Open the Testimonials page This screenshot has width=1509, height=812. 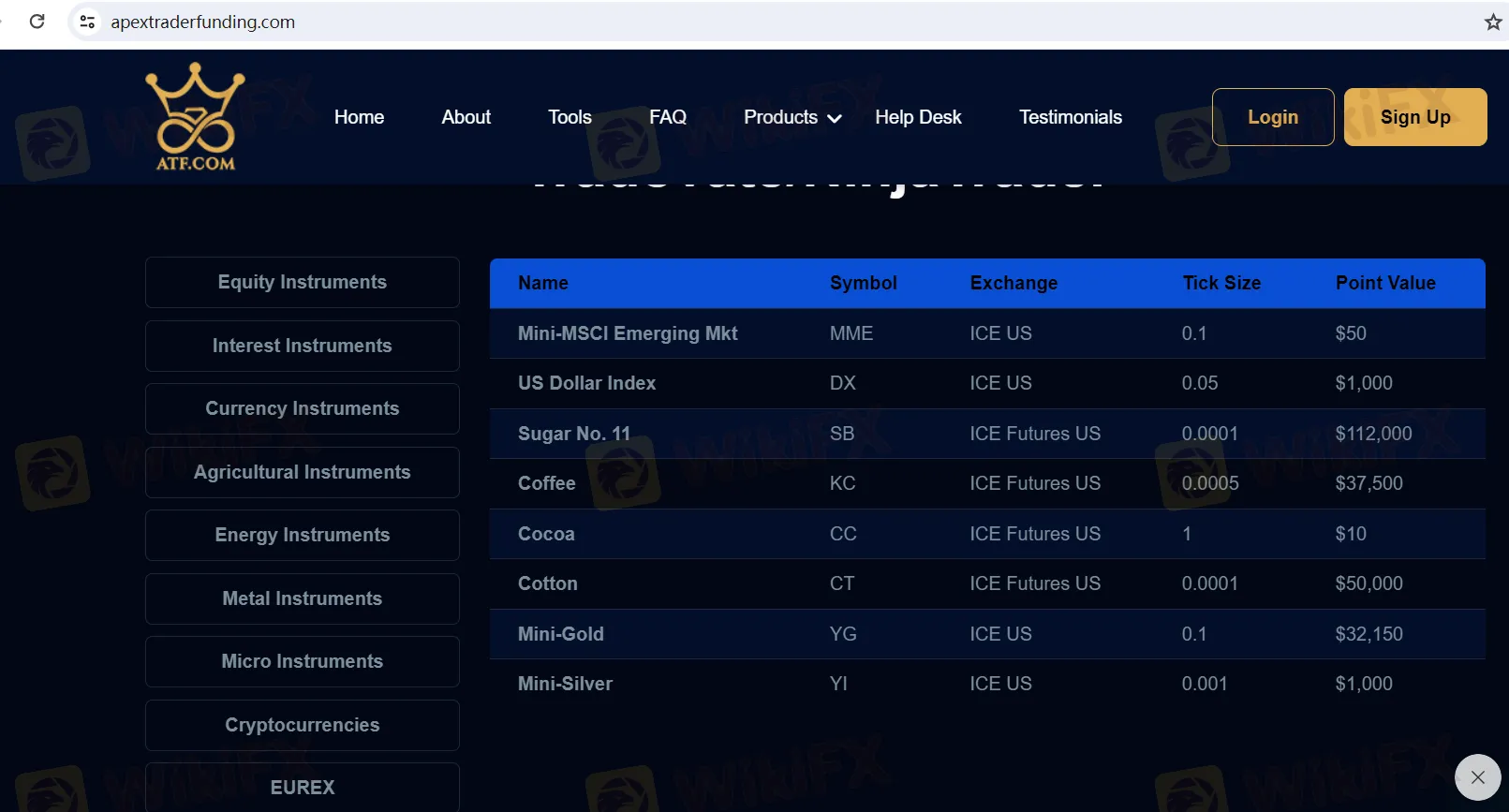tap(1070, 117)
